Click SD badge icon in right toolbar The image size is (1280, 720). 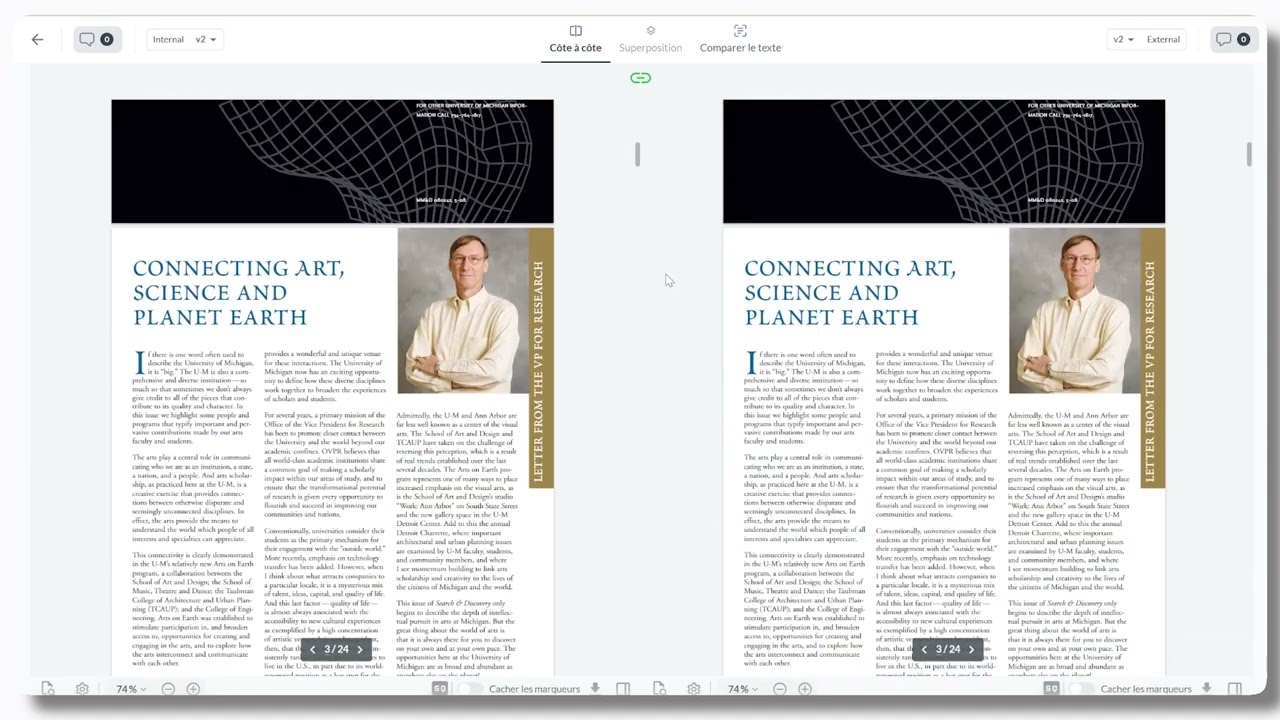pyautogui.click(x=1051, y=689)
